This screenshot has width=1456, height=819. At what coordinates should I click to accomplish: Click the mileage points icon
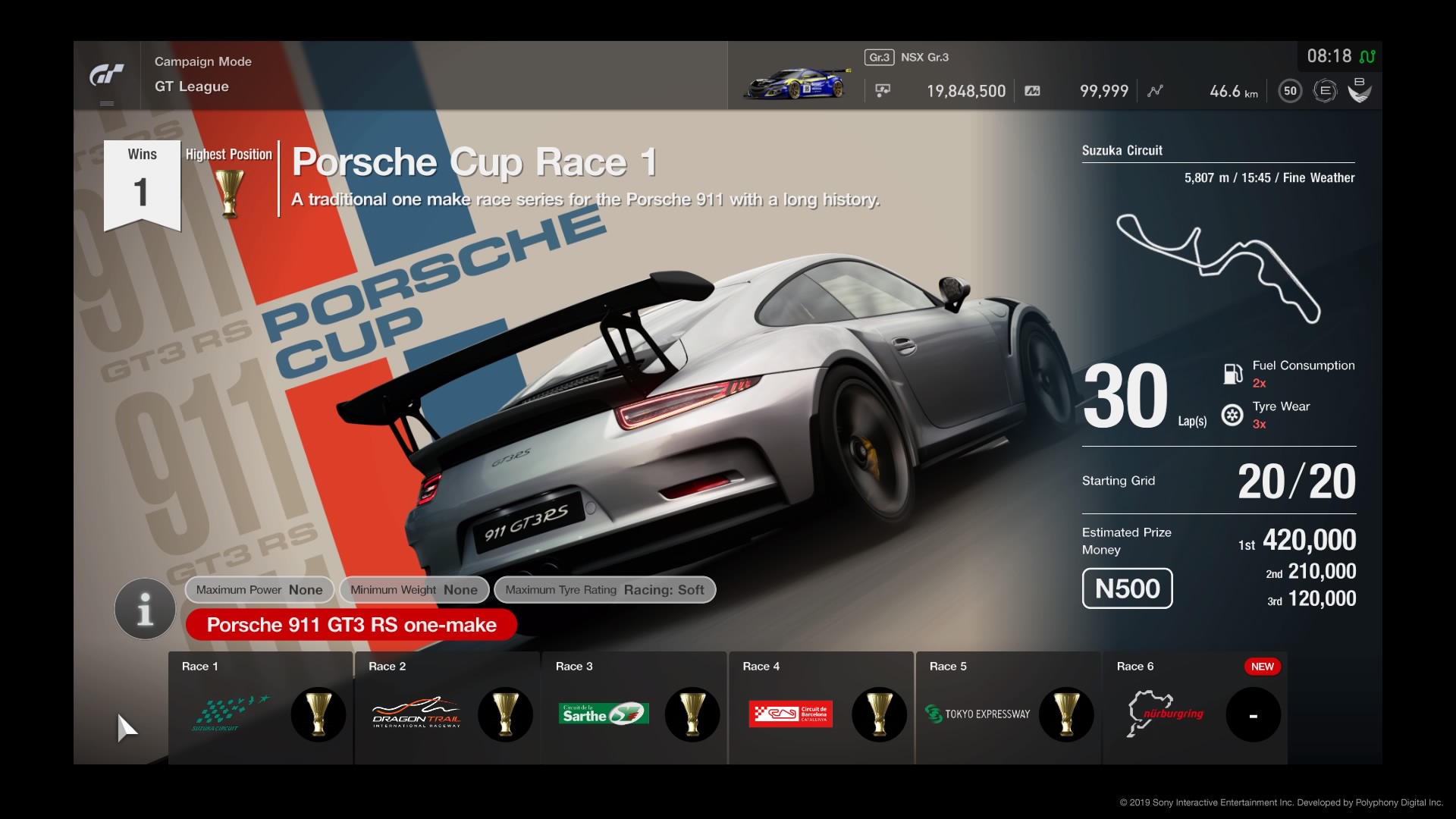(1032, 91)
